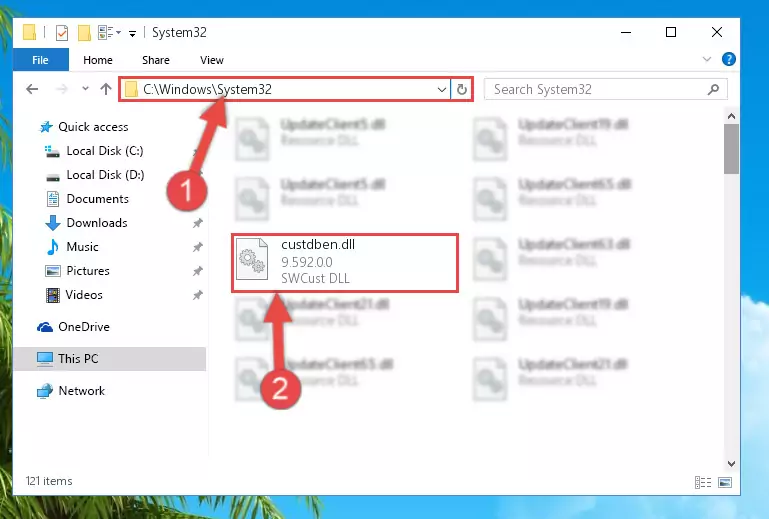Click the Pictures icon in sidebar
Screen dimensions: 769x519
coord(53,271)
